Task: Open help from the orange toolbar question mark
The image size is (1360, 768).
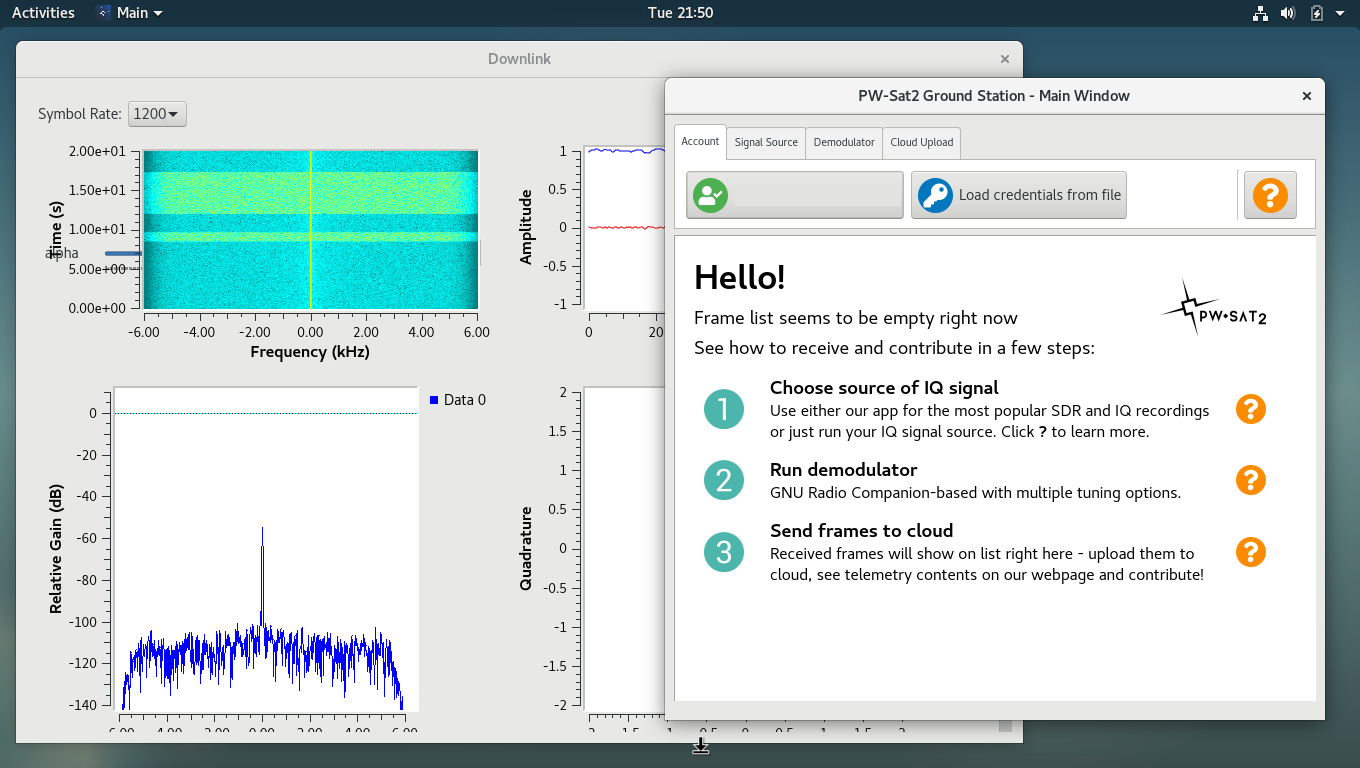Action: click(x=1270, y=195)
